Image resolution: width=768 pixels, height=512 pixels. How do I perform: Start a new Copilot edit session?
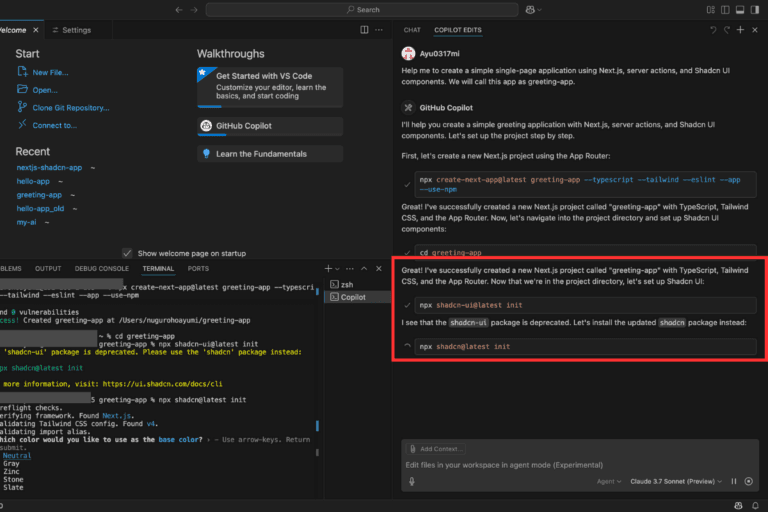[739, 30]
